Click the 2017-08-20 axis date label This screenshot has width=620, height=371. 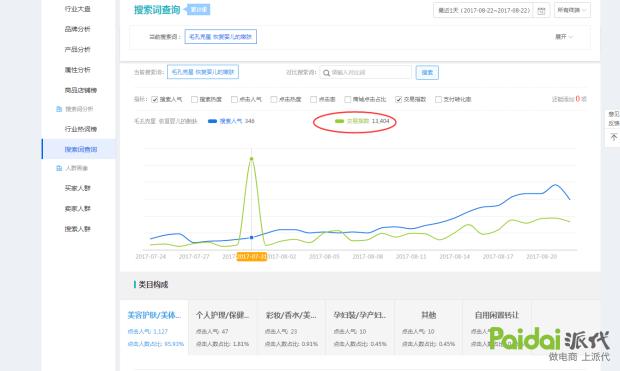pyautogui.click(x=541, y=257)
